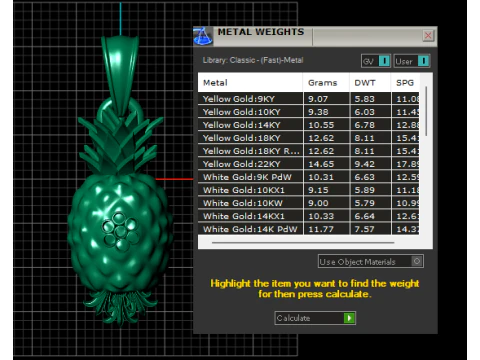Sort by the Metal column header
The height and width of the screenshot is (360, 480).
[x=250, y=82]
